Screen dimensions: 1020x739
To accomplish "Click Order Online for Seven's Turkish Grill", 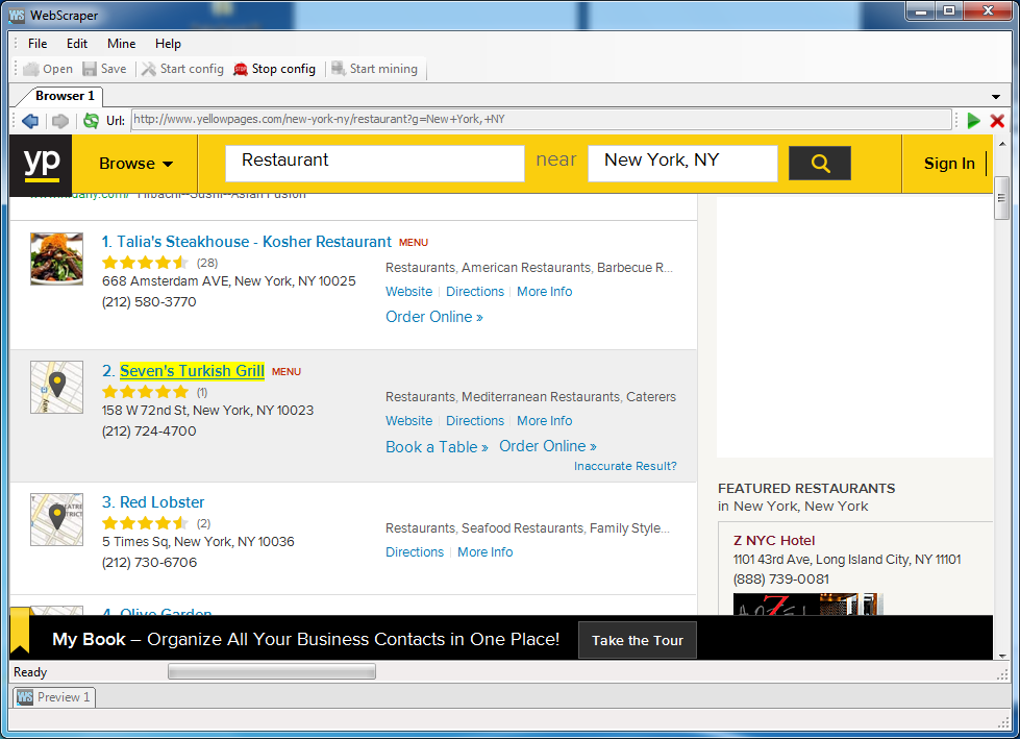I will tap(548, 446).
